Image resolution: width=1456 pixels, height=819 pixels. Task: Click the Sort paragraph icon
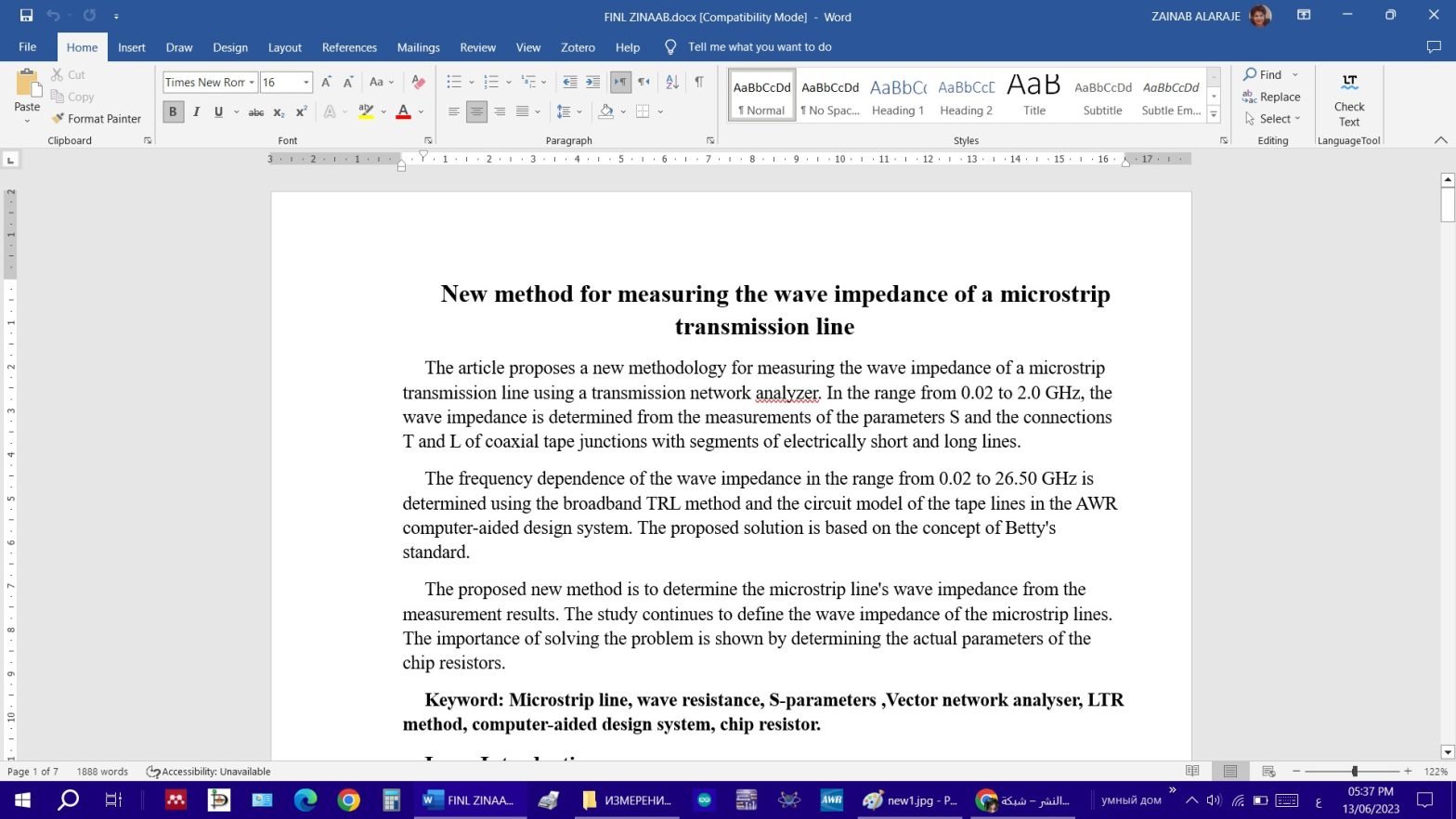tap(672, 82)
